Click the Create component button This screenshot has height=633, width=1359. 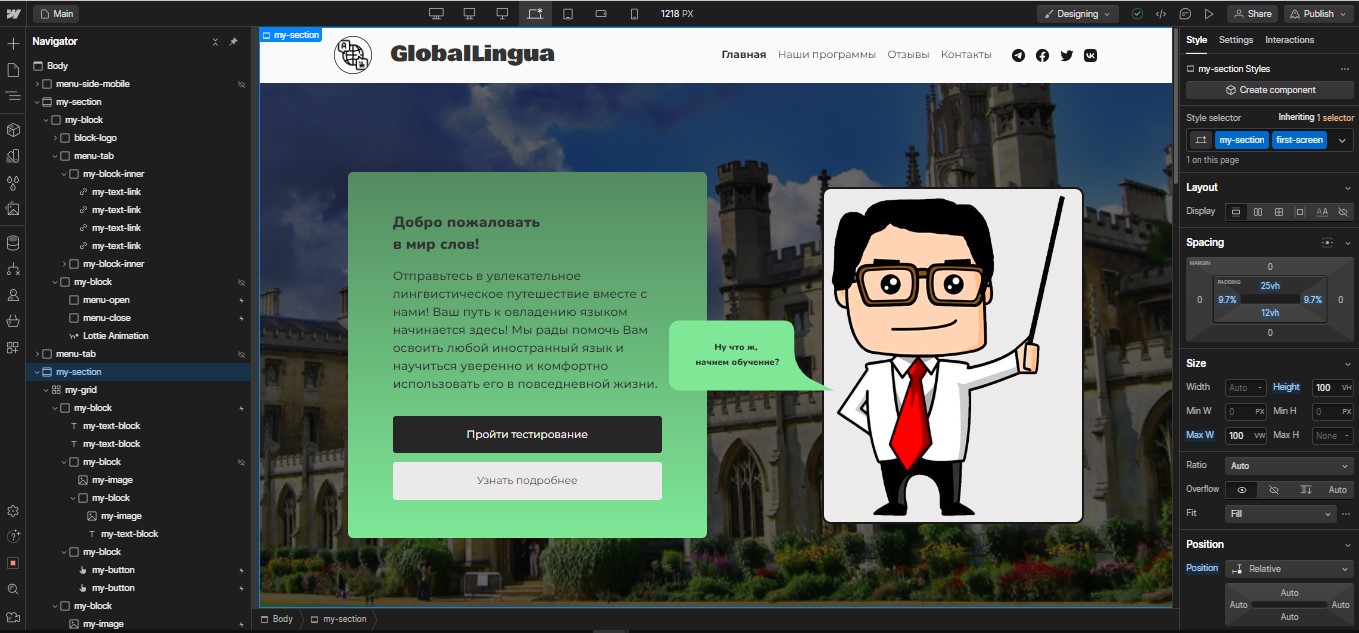1269,90
